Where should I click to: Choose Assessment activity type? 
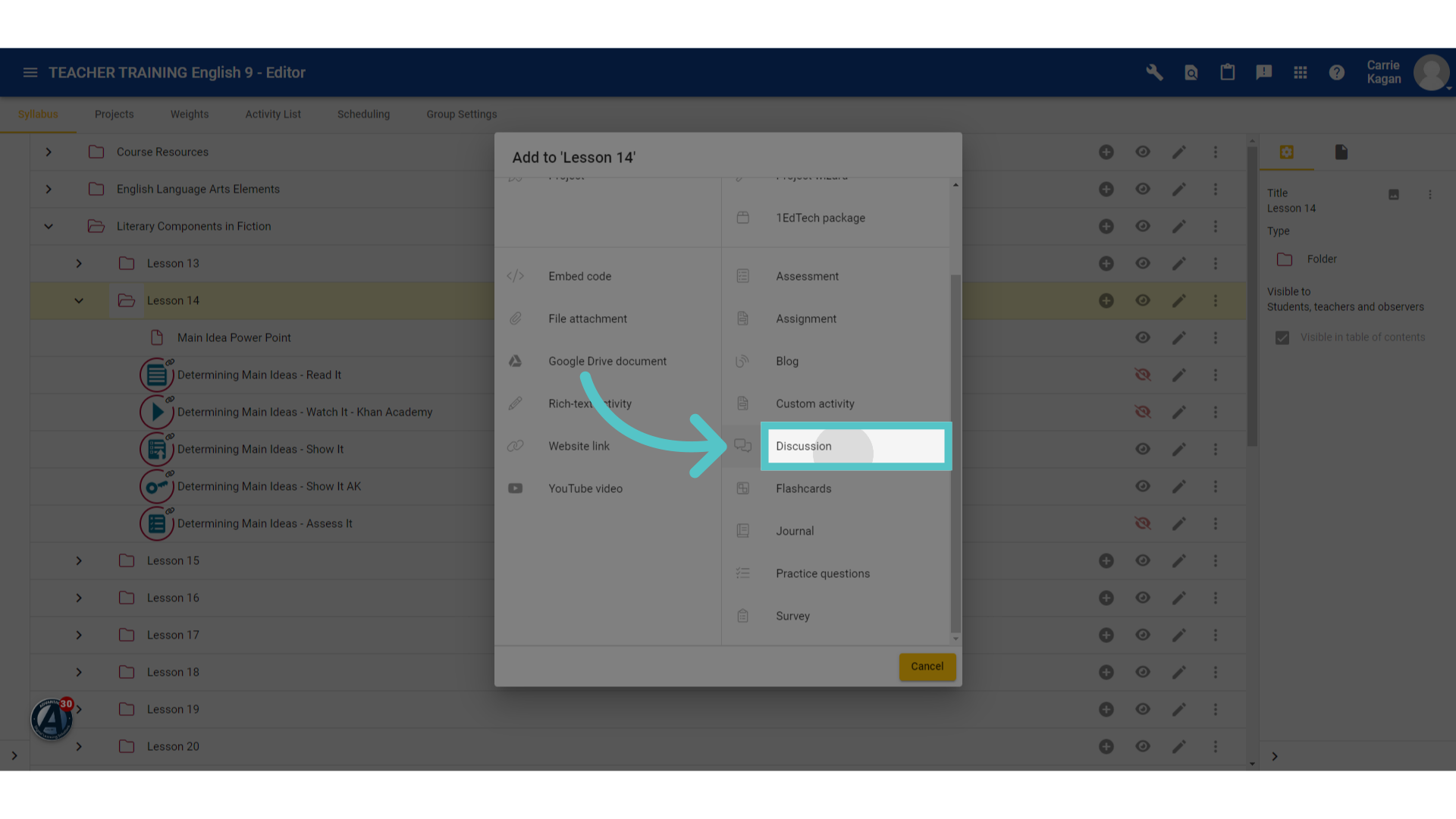835,276
